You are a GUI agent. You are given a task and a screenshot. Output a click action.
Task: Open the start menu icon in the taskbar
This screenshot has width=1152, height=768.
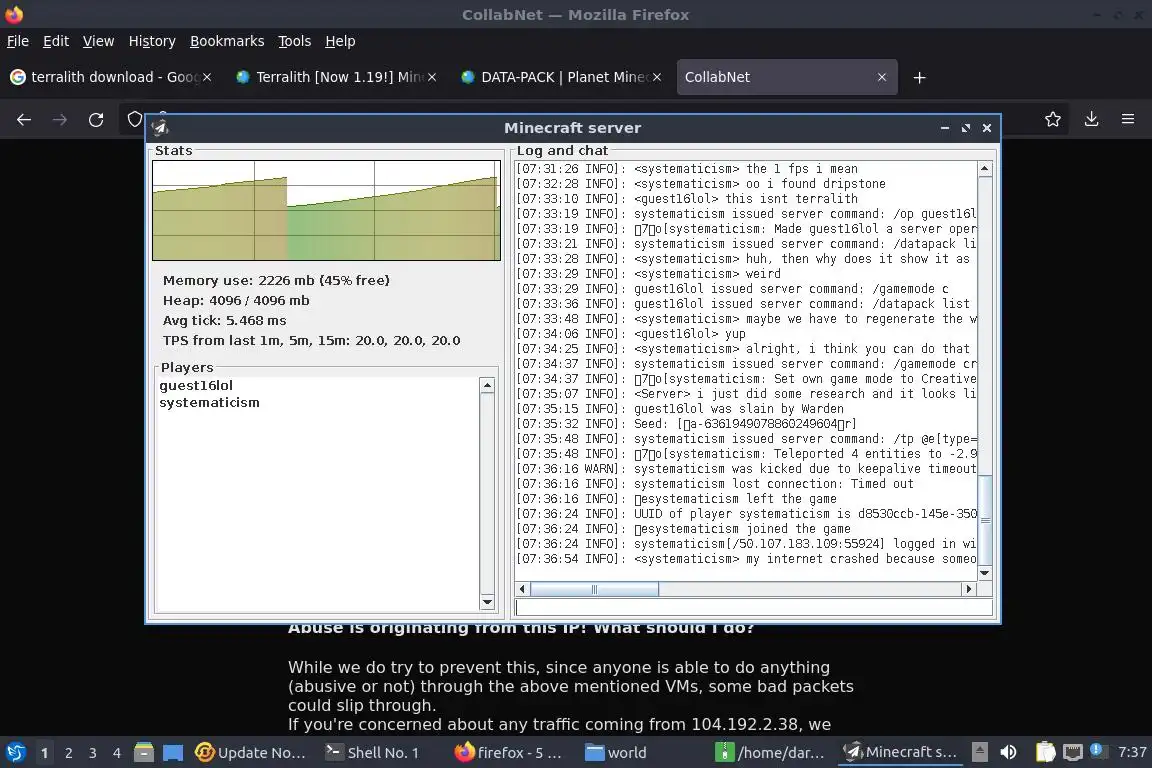click(x=15, y=753)
